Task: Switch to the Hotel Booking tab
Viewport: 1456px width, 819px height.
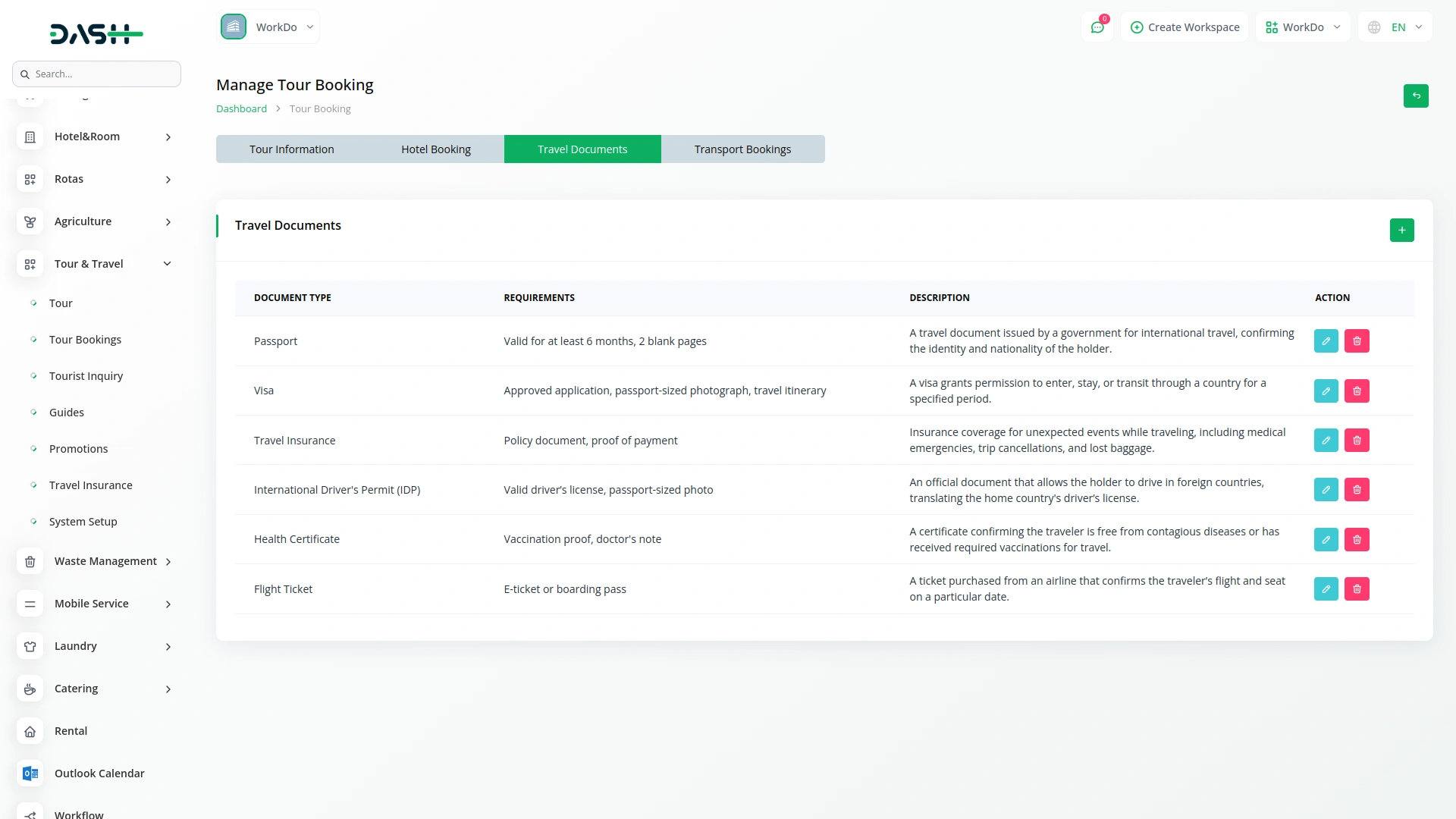Action: pos(435,149)
